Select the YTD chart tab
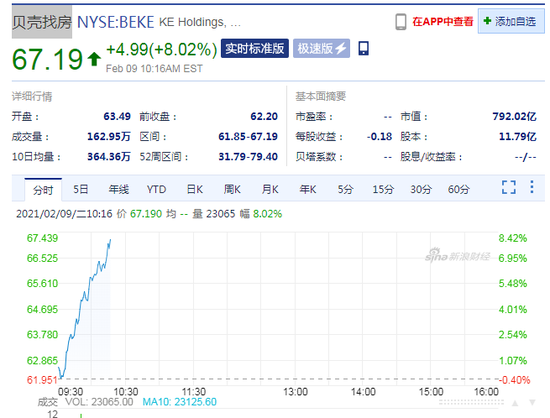This screenshot has width=550, height=418. (156, 189)
